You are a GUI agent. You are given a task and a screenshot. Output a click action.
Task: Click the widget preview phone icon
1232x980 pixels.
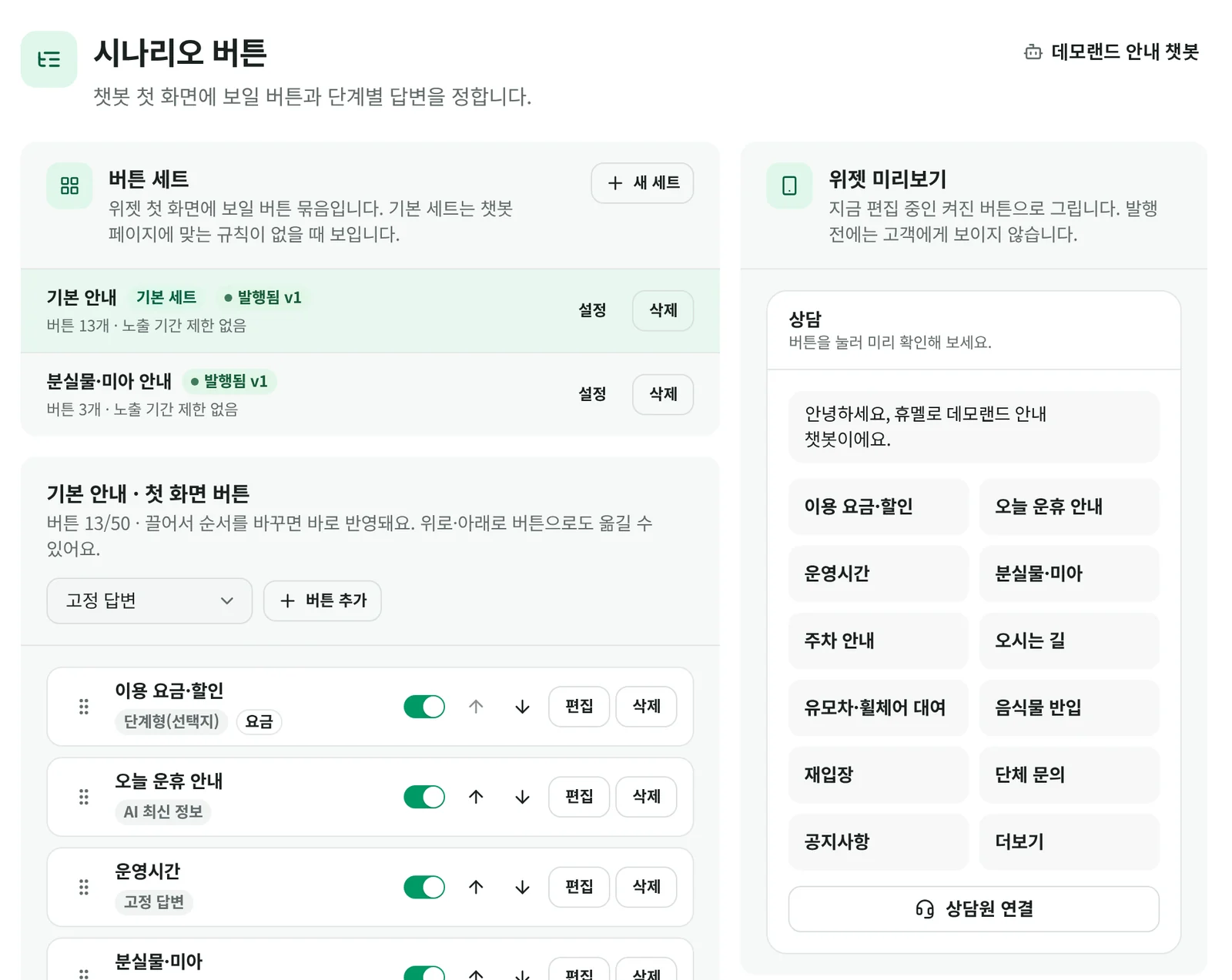[789, 186]
